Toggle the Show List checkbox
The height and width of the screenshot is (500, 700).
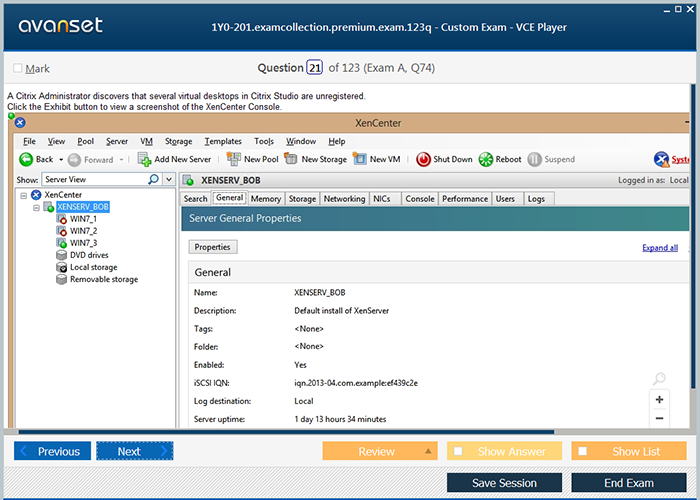point(583,451)
